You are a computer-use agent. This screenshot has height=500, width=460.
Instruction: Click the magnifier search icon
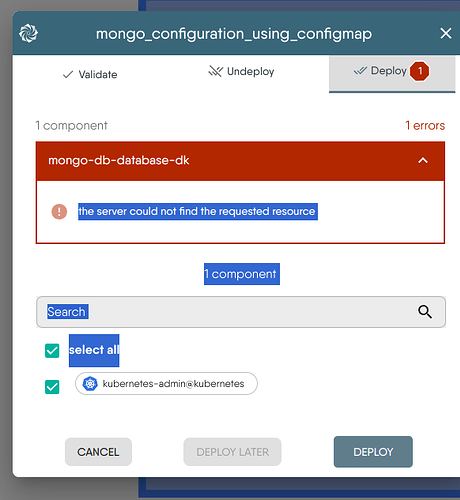425,312
